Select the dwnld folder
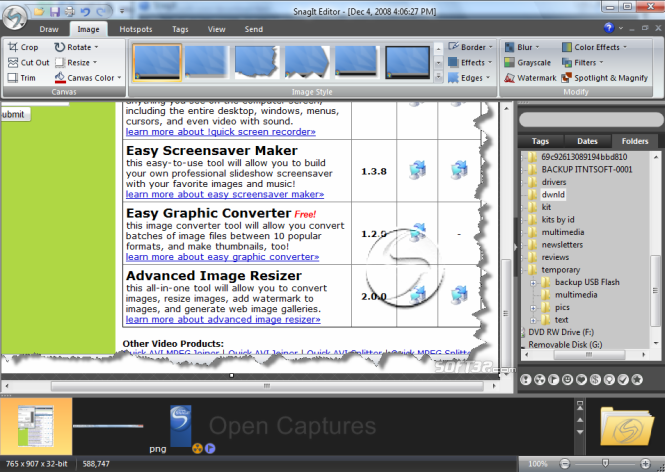Image resolution: width=665 pixels, height=472 pixels. 553,194
